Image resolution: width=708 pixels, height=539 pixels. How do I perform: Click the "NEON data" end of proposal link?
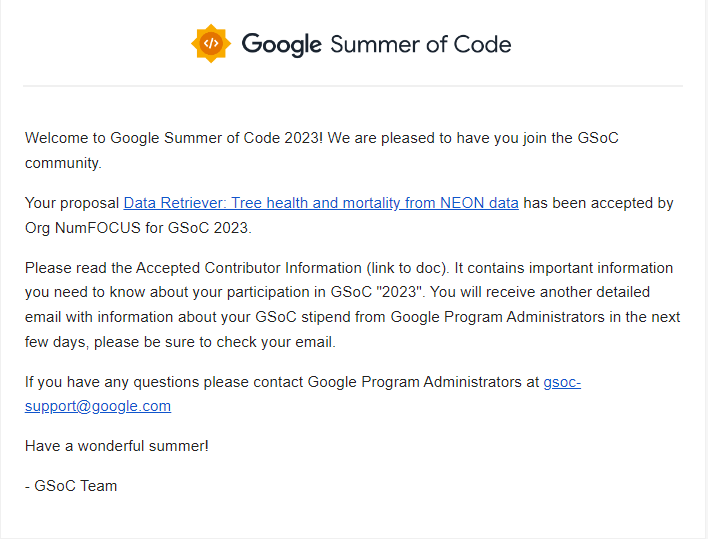tap(479, 203)
